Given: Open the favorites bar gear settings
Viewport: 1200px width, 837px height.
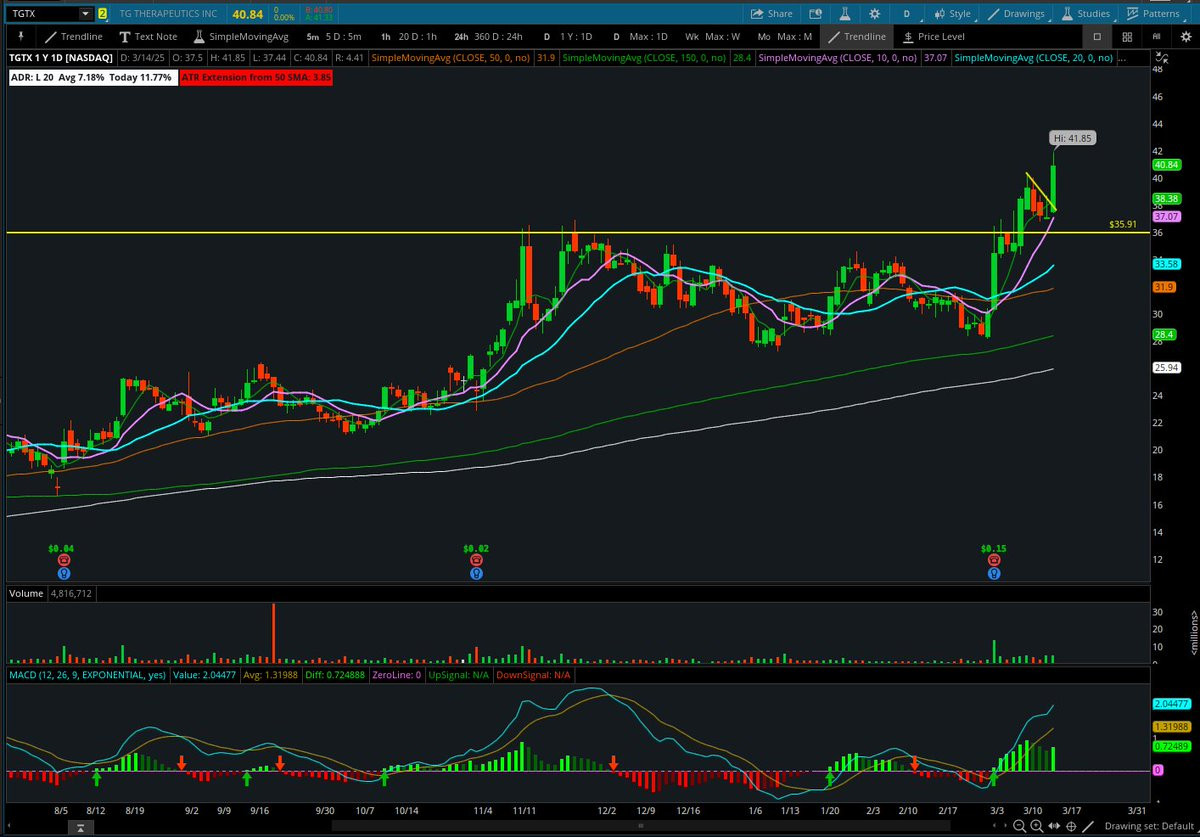Looking at the screenshot, I should tap(1185, 36).
